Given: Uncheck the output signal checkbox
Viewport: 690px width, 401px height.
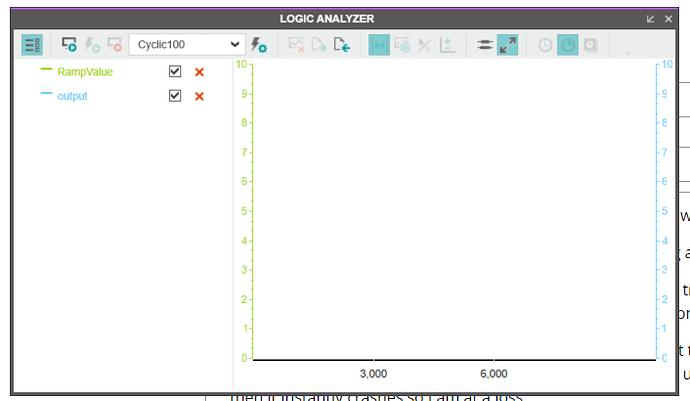Looking at the screenshot, I should point(175,96).
